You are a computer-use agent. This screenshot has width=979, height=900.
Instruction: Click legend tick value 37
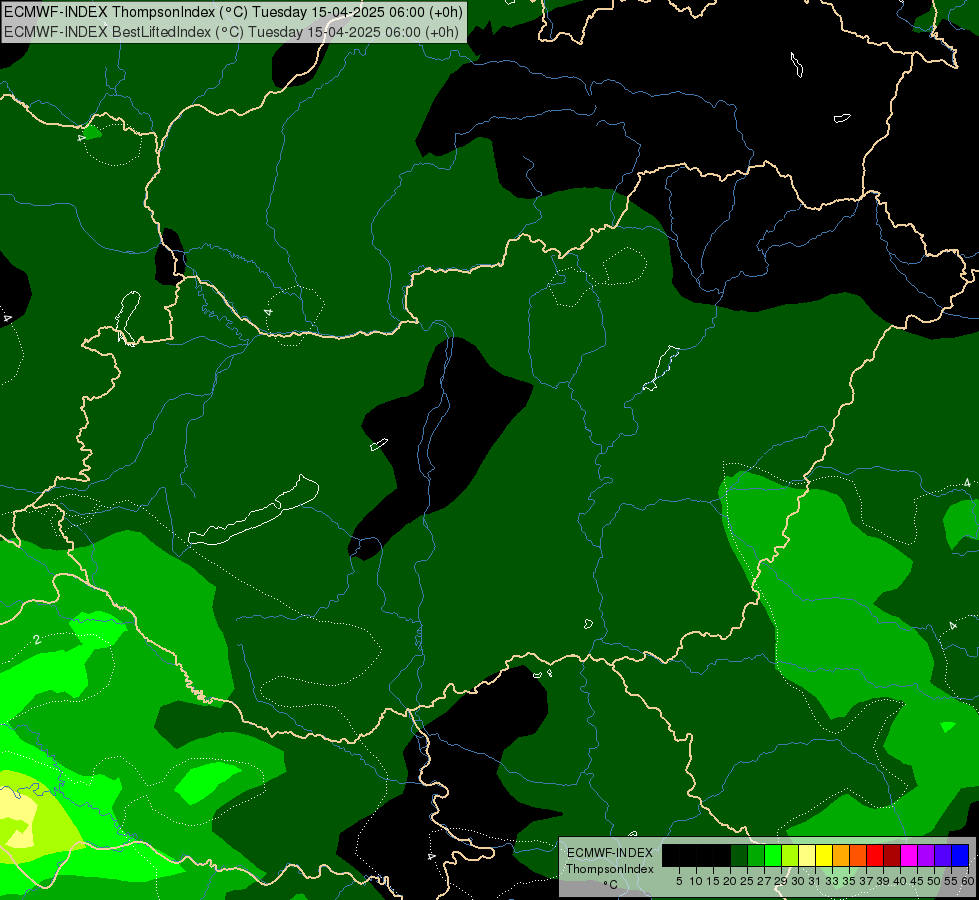coord(866,881)
